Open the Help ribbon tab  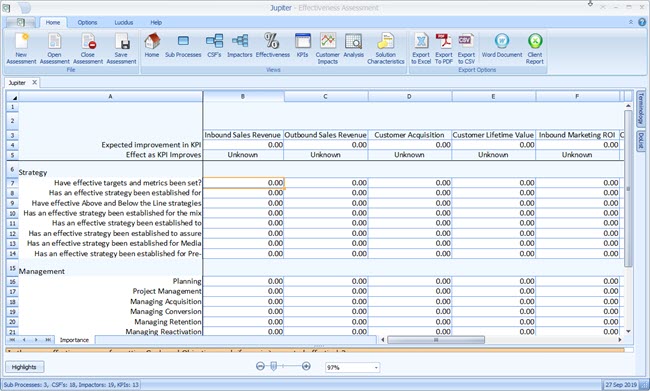[x=156, y=22]
